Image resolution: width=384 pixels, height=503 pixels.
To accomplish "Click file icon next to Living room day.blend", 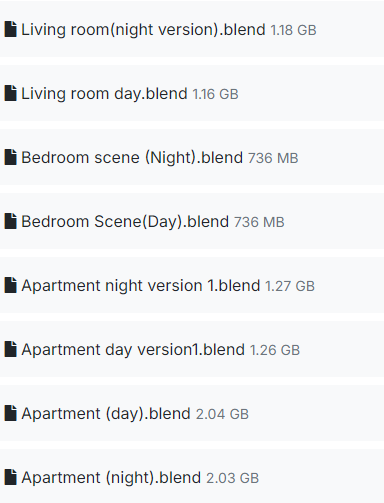I will point(10,93).
